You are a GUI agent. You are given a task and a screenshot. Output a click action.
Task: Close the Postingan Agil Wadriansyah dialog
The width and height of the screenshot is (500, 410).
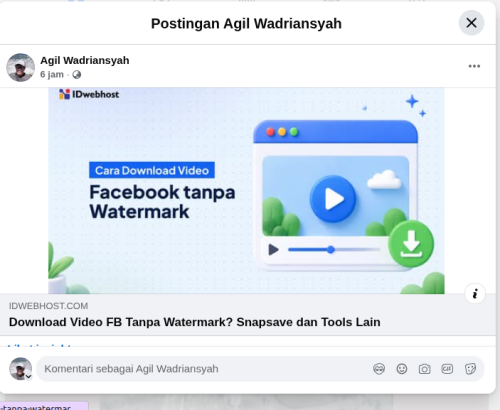click(471, 23)
